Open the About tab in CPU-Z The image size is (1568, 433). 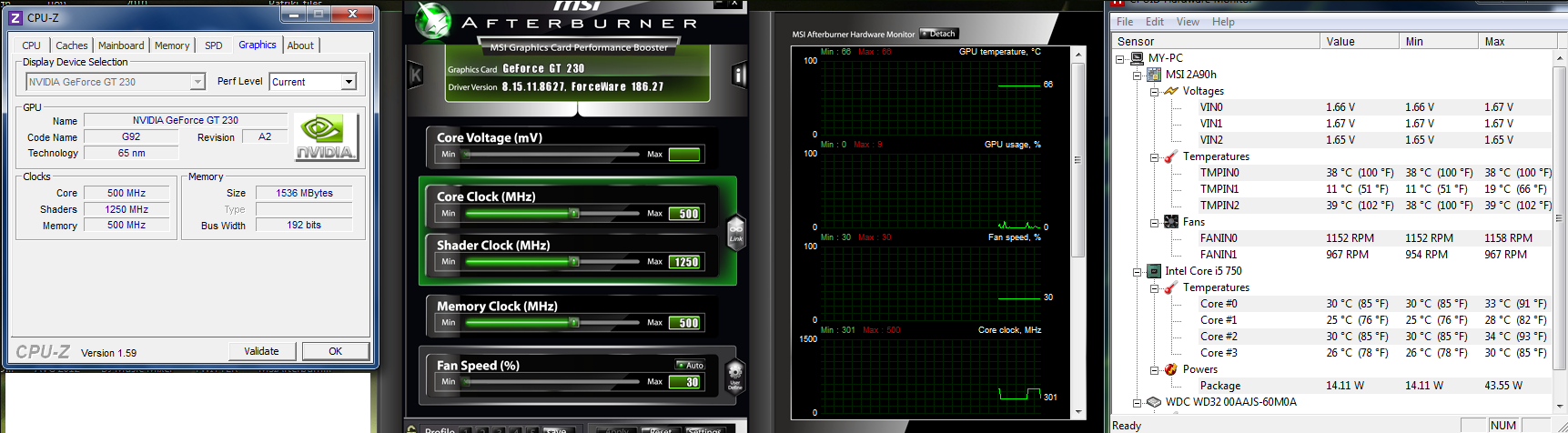click(300, 45)
